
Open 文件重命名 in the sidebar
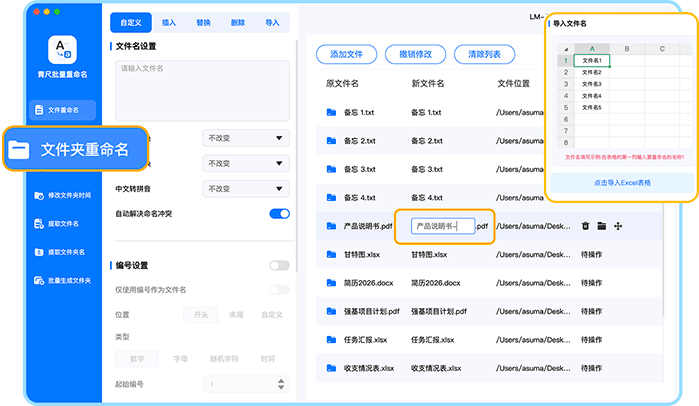[x=63, y=109]
